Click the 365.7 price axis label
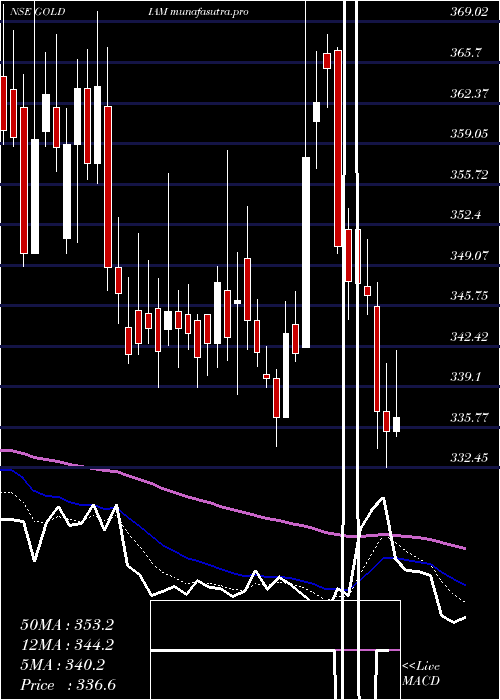 click(466, 53)
